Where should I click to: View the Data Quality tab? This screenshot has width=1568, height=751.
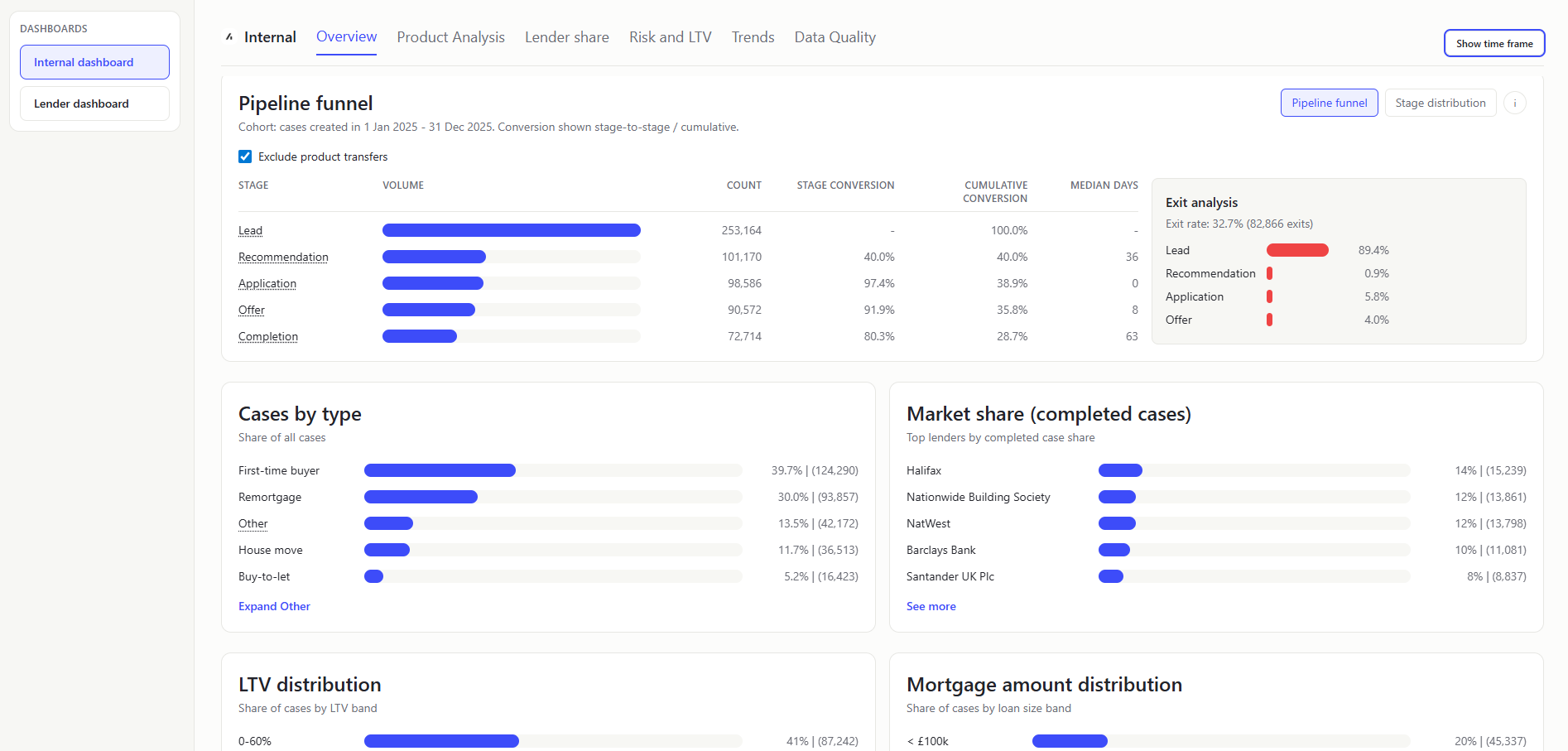(834, 36)
